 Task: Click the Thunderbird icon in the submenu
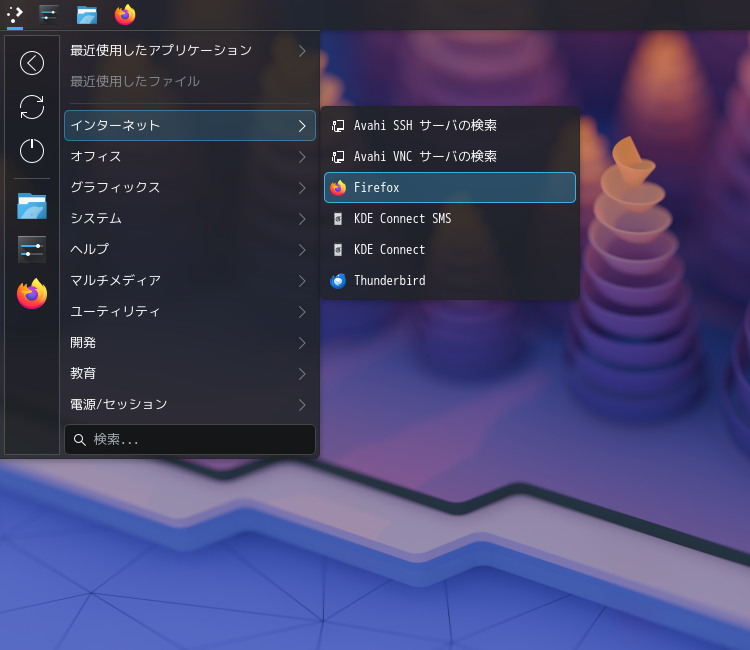tap(338, 281)
